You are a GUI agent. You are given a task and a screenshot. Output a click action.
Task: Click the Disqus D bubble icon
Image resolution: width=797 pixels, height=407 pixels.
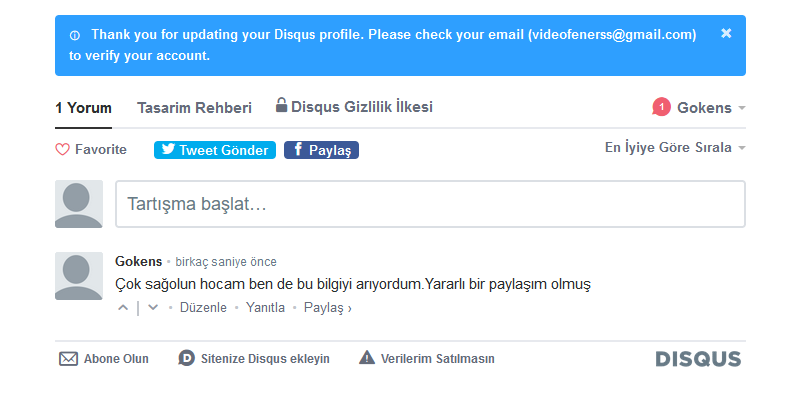coord(187,358)
